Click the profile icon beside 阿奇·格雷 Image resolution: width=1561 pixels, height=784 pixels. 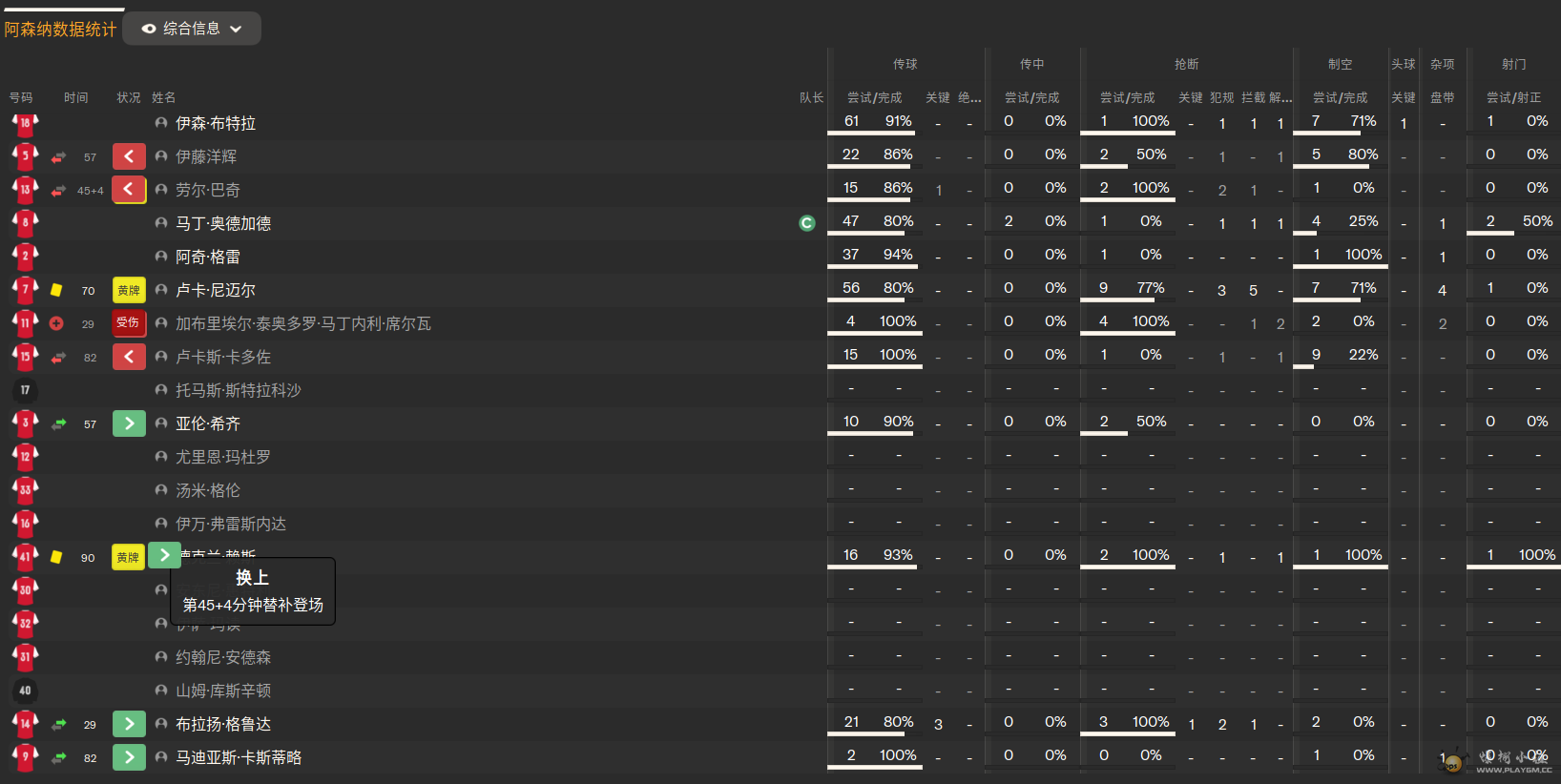[x=161, y=257]
